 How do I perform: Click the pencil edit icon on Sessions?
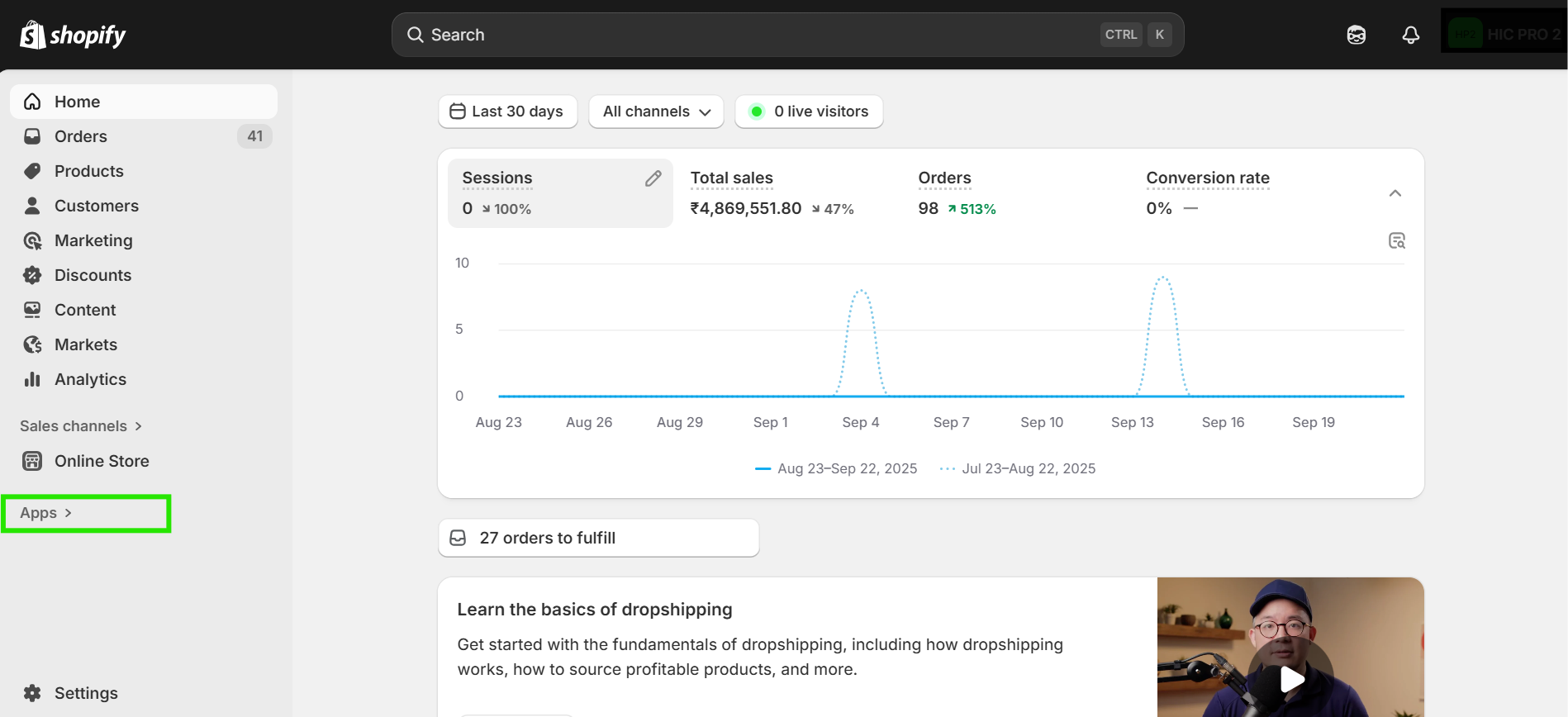point(653,178)
